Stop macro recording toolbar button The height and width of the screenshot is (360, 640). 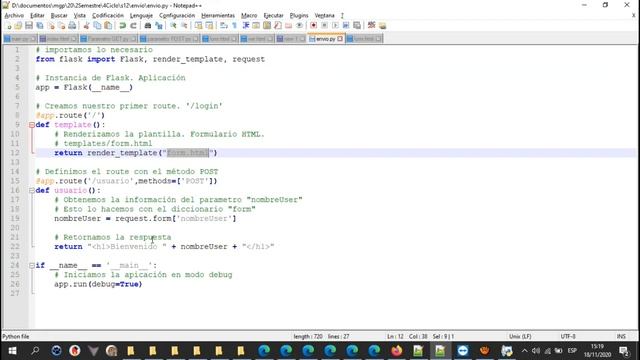(x=324, y=26)
